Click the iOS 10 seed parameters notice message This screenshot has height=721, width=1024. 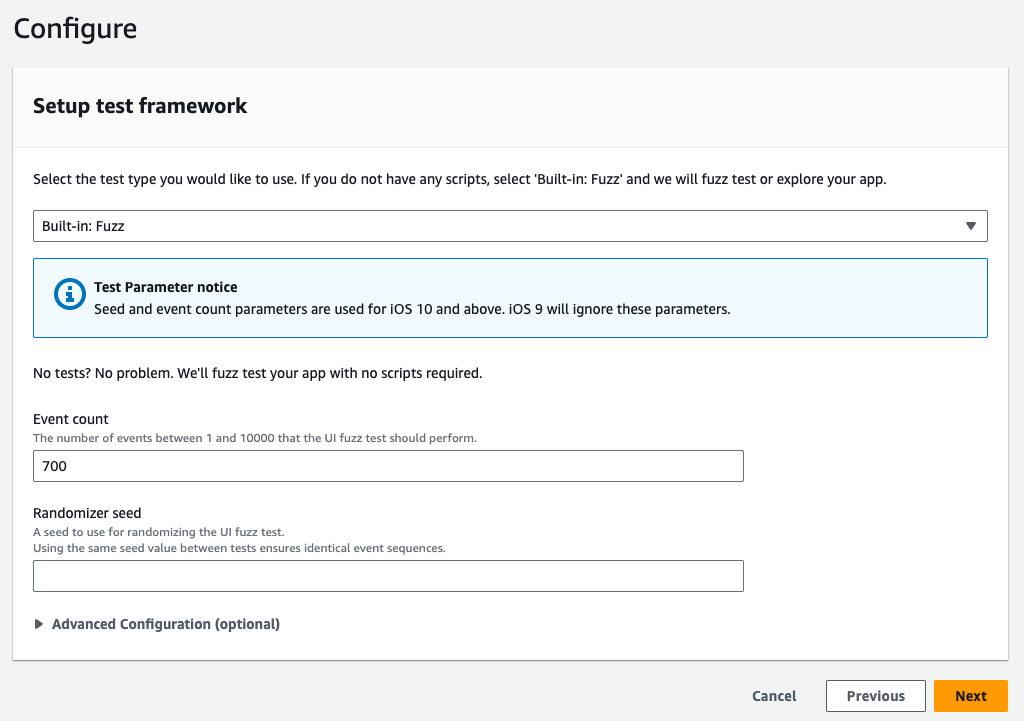click(412, 309)
